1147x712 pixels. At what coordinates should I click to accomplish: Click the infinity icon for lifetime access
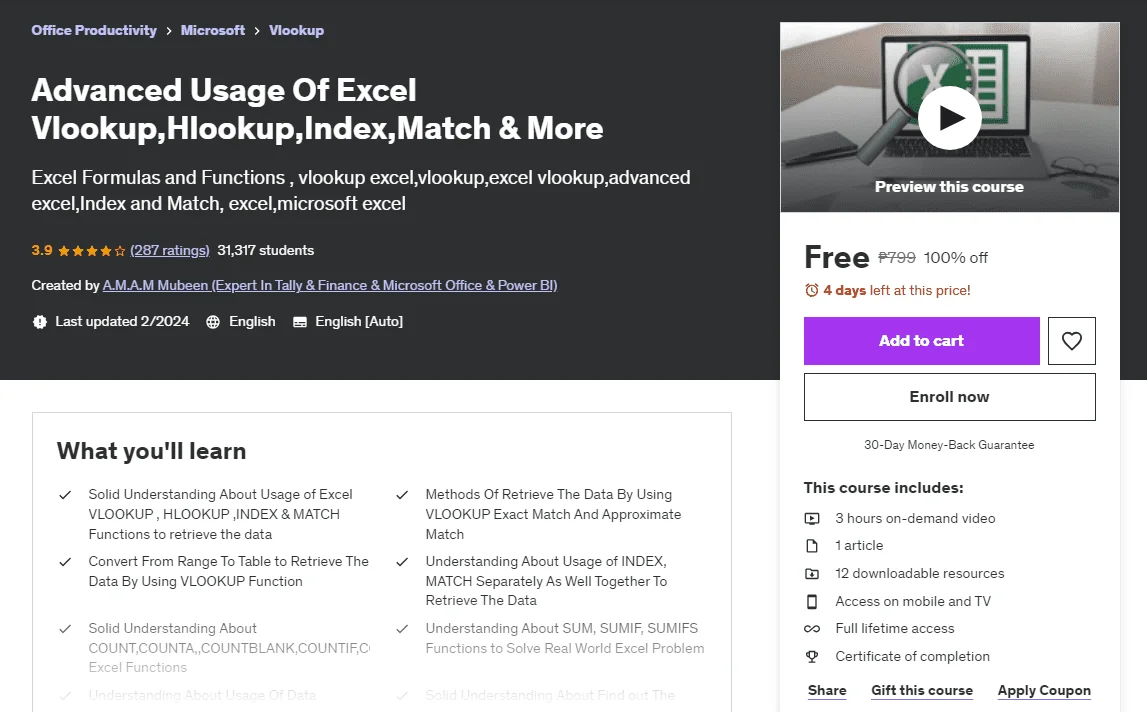pyautogui.click(x=812, y=629)
